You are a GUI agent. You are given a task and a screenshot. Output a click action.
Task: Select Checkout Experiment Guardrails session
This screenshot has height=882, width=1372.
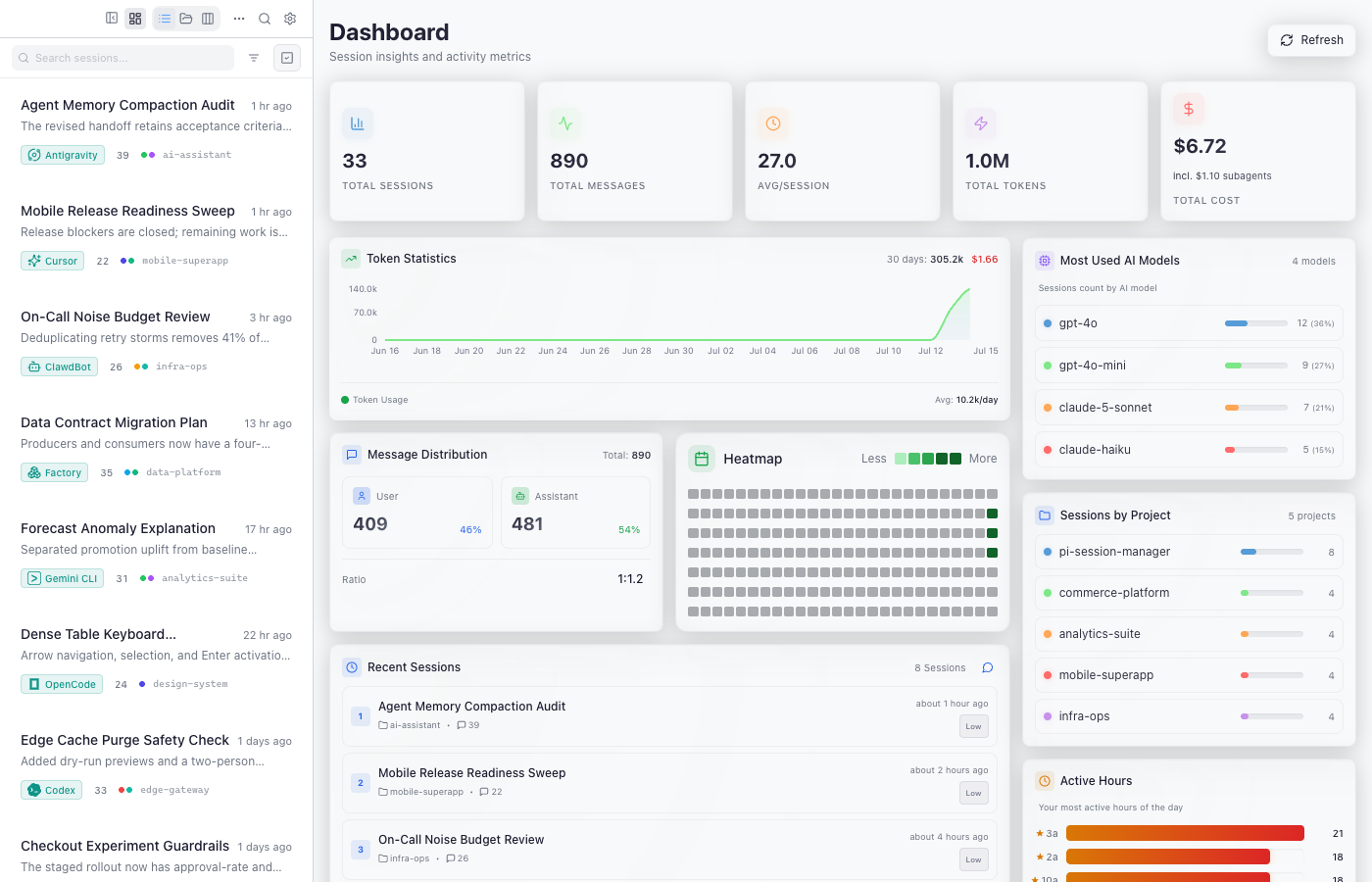point(157,856)
